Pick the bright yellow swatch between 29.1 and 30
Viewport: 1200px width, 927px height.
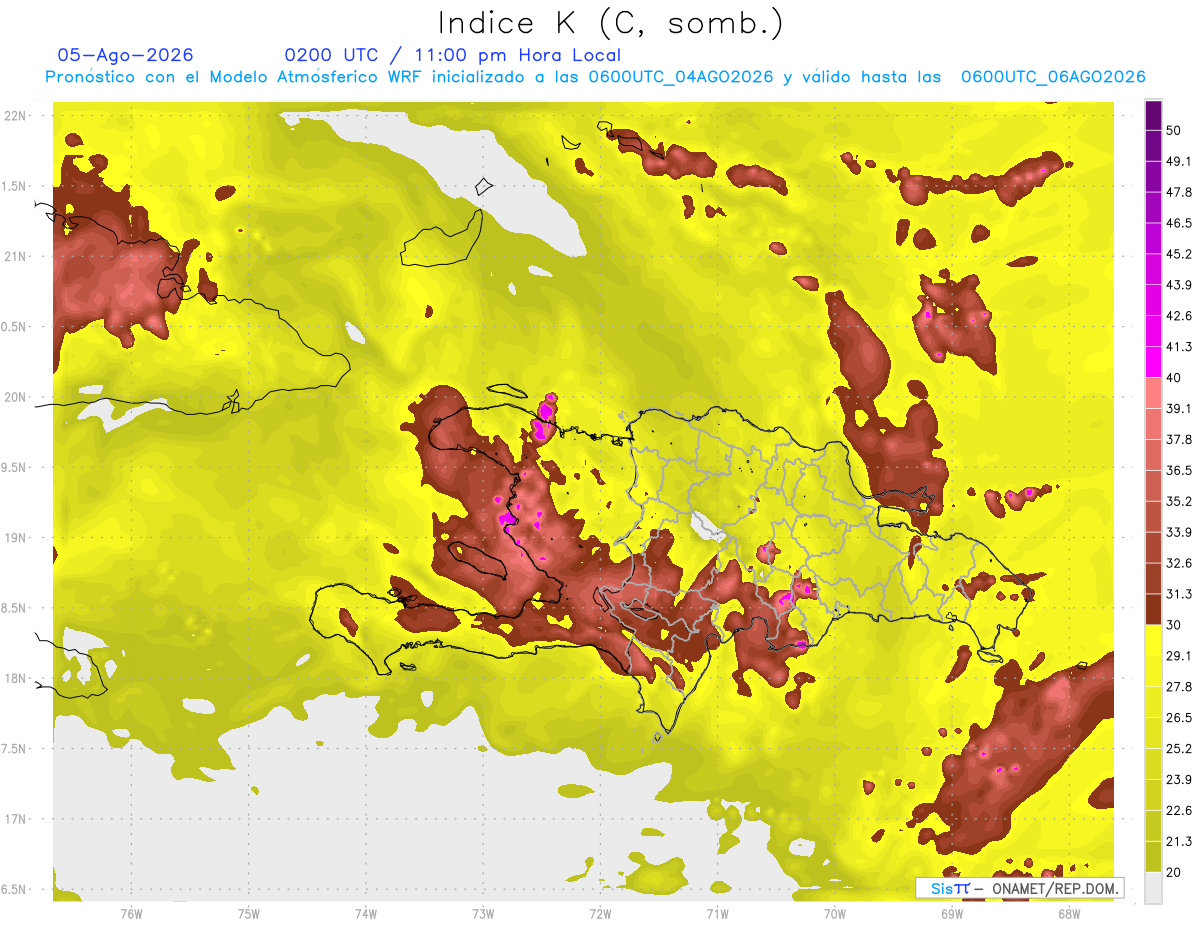coord(1153,640)
